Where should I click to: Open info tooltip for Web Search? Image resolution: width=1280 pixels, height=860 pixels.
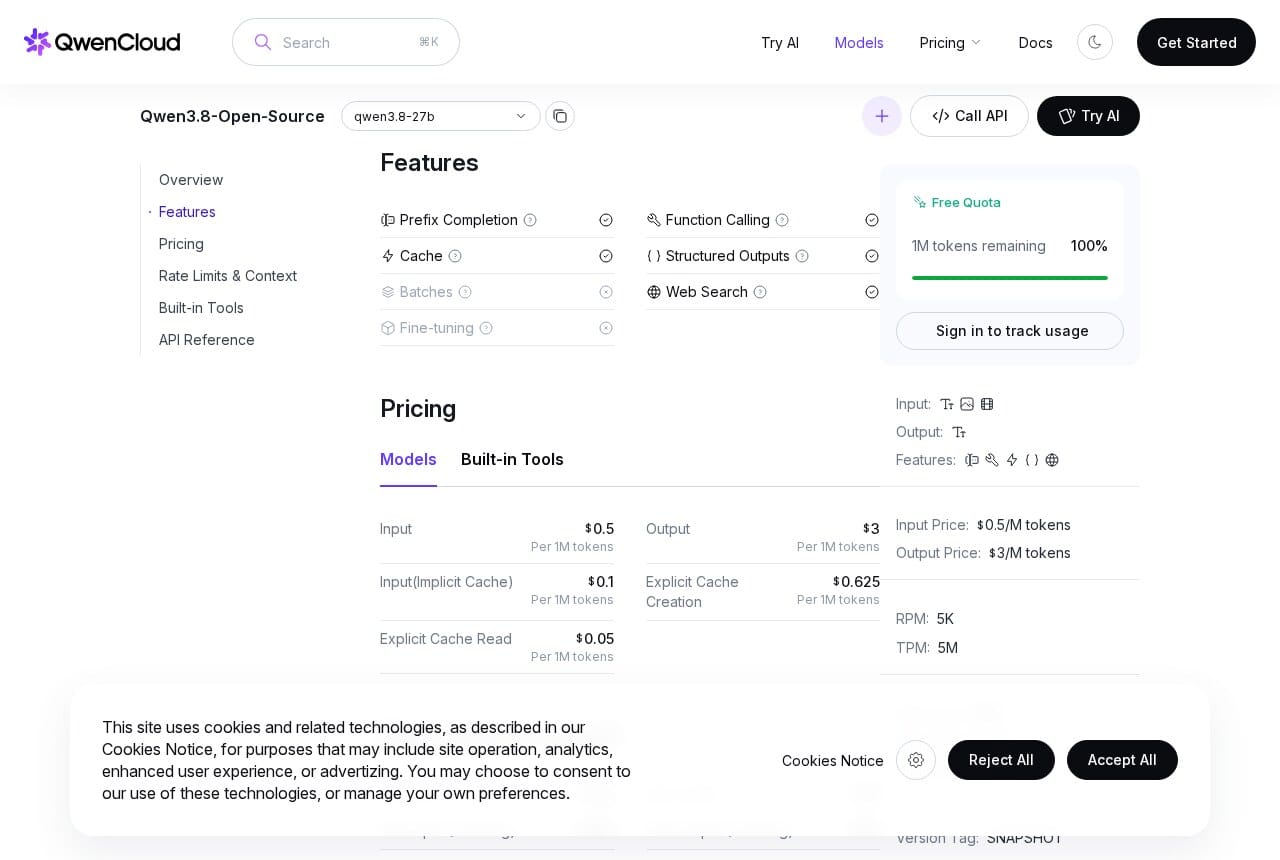click(x=760, y=292)
